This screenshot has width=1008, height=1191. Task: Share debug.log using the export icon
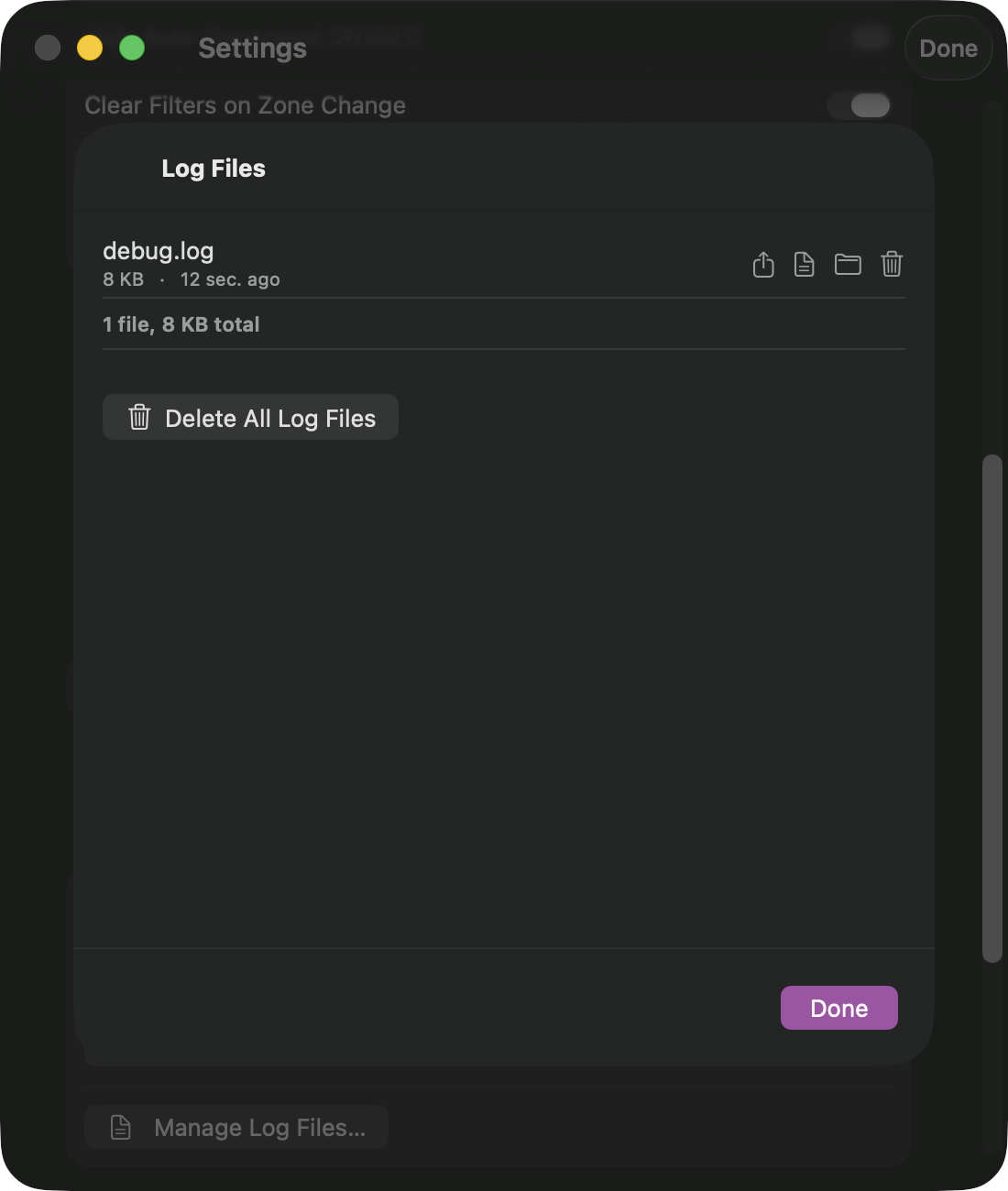[x=762, y=264]
